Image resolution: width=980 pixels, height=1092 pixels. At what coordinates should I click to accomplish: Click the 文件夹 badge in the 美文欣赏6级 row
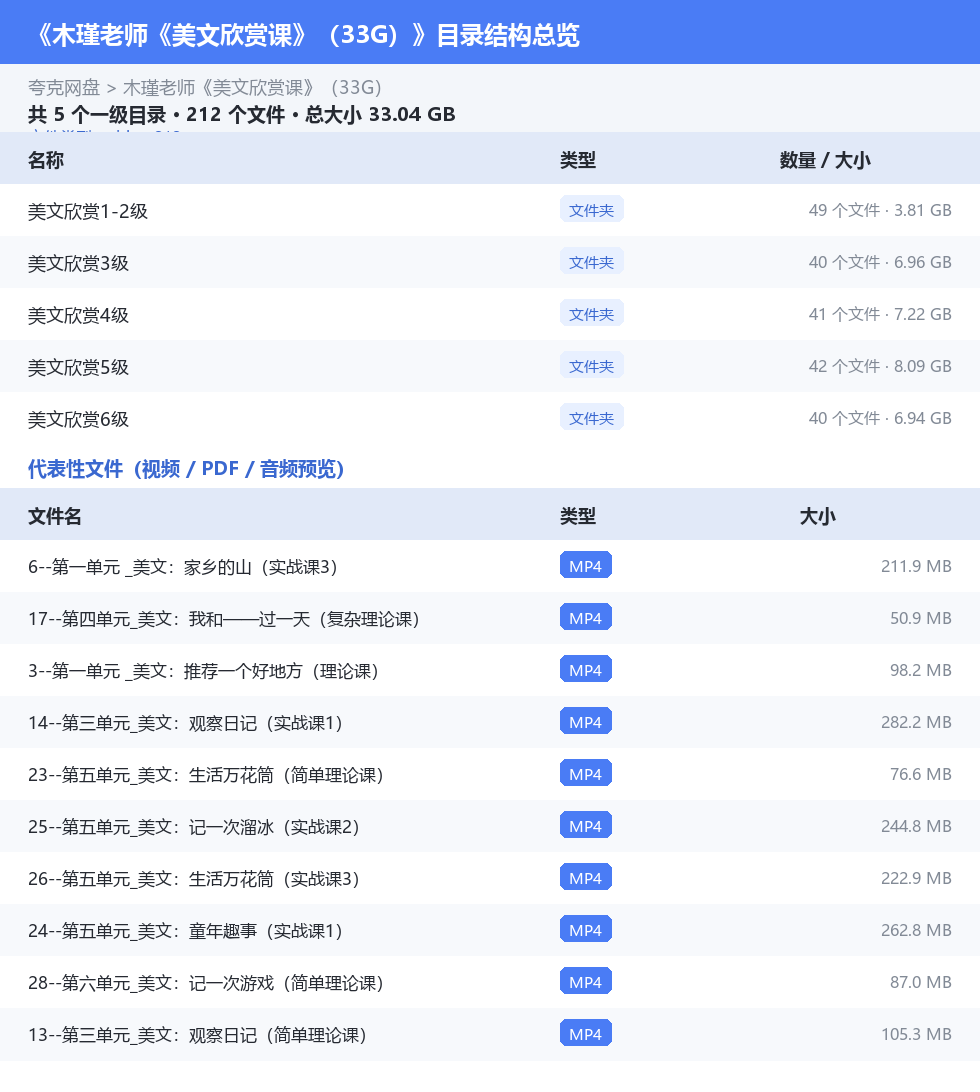(591, 418)
